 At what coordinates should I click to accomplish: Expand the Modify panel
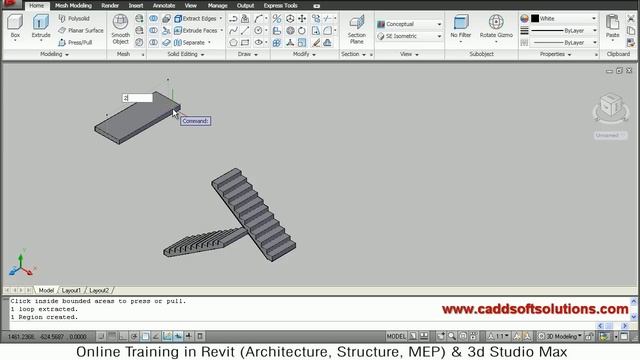click(x=304, y=54)
